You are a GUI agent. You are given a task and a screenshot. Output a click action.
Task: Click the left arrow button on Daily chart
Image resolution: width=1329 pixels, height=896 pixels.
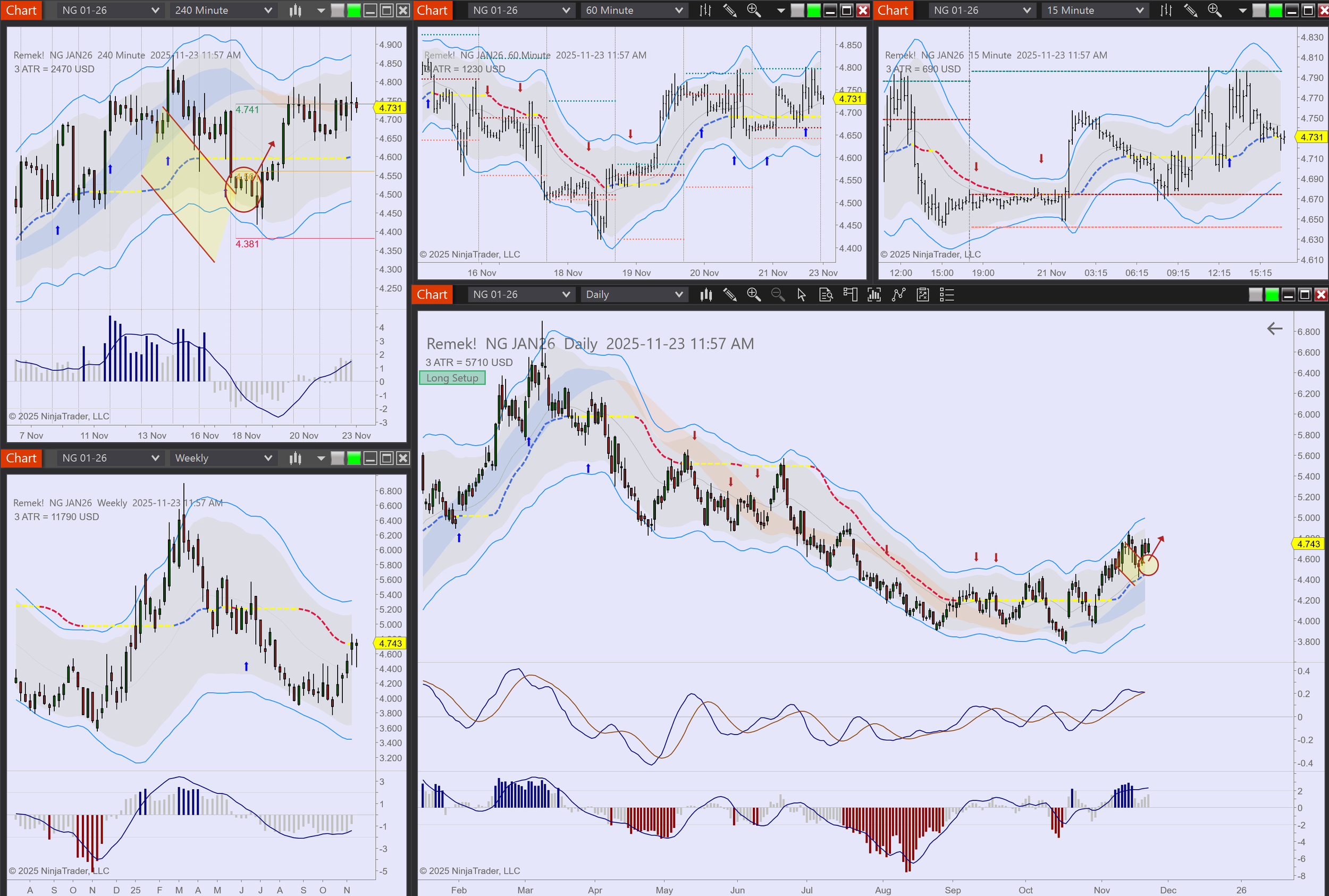tap(1274, 328)
